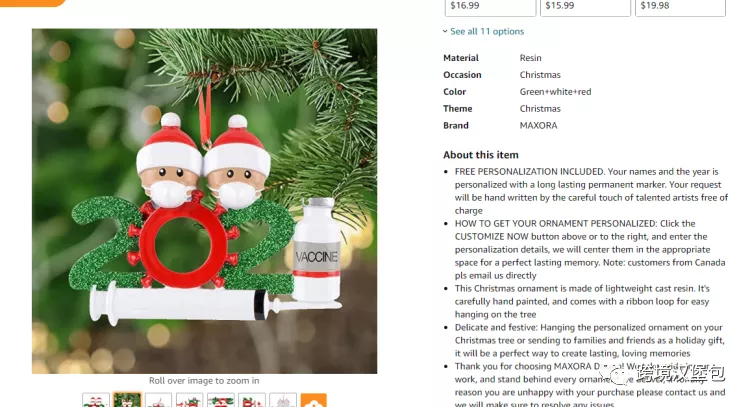Select the highlighted green-background thumbnail

(x=127, y=400)
